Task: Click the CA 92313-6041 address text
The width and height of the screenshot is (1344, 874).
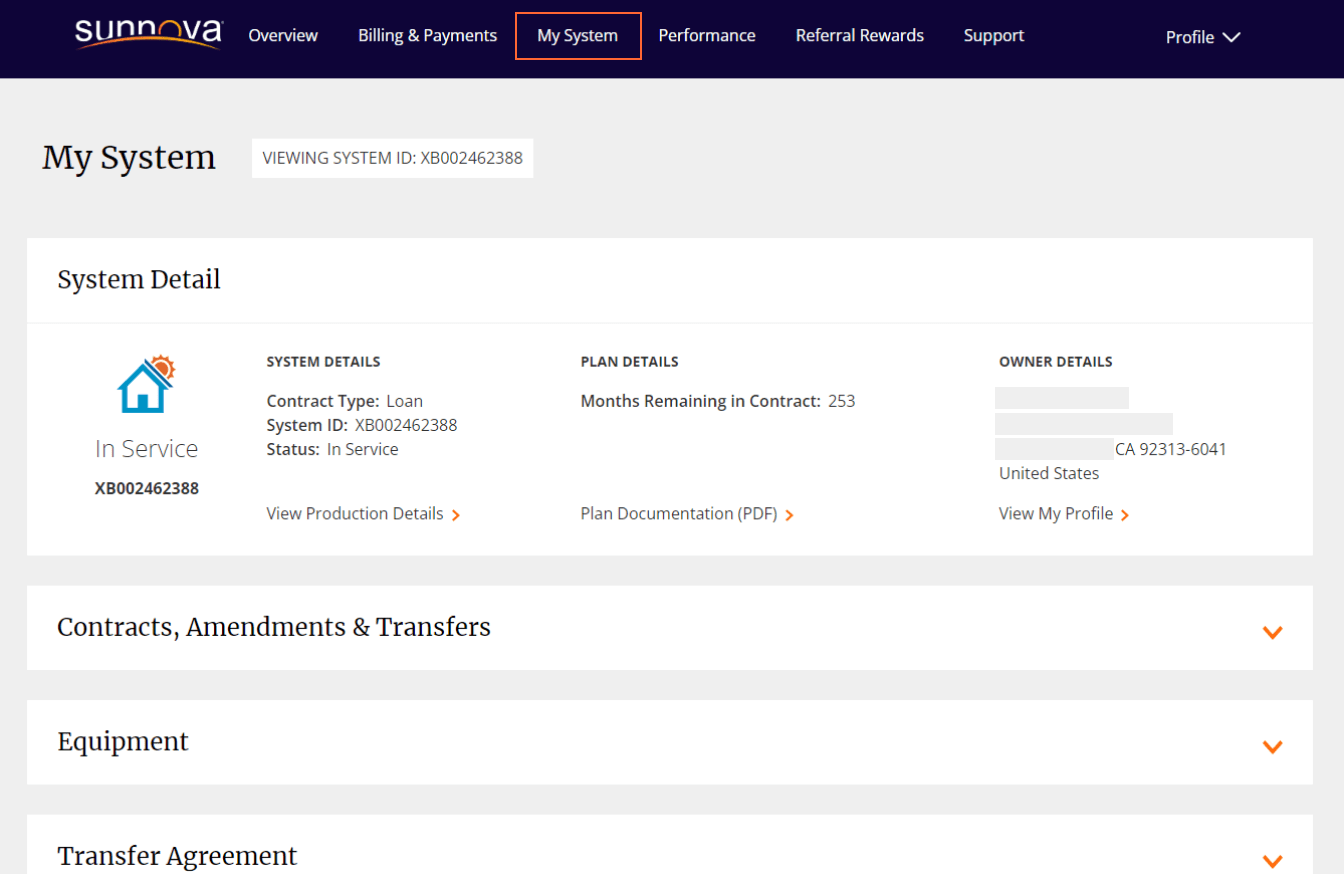Action: click(x=1171, y=449)
